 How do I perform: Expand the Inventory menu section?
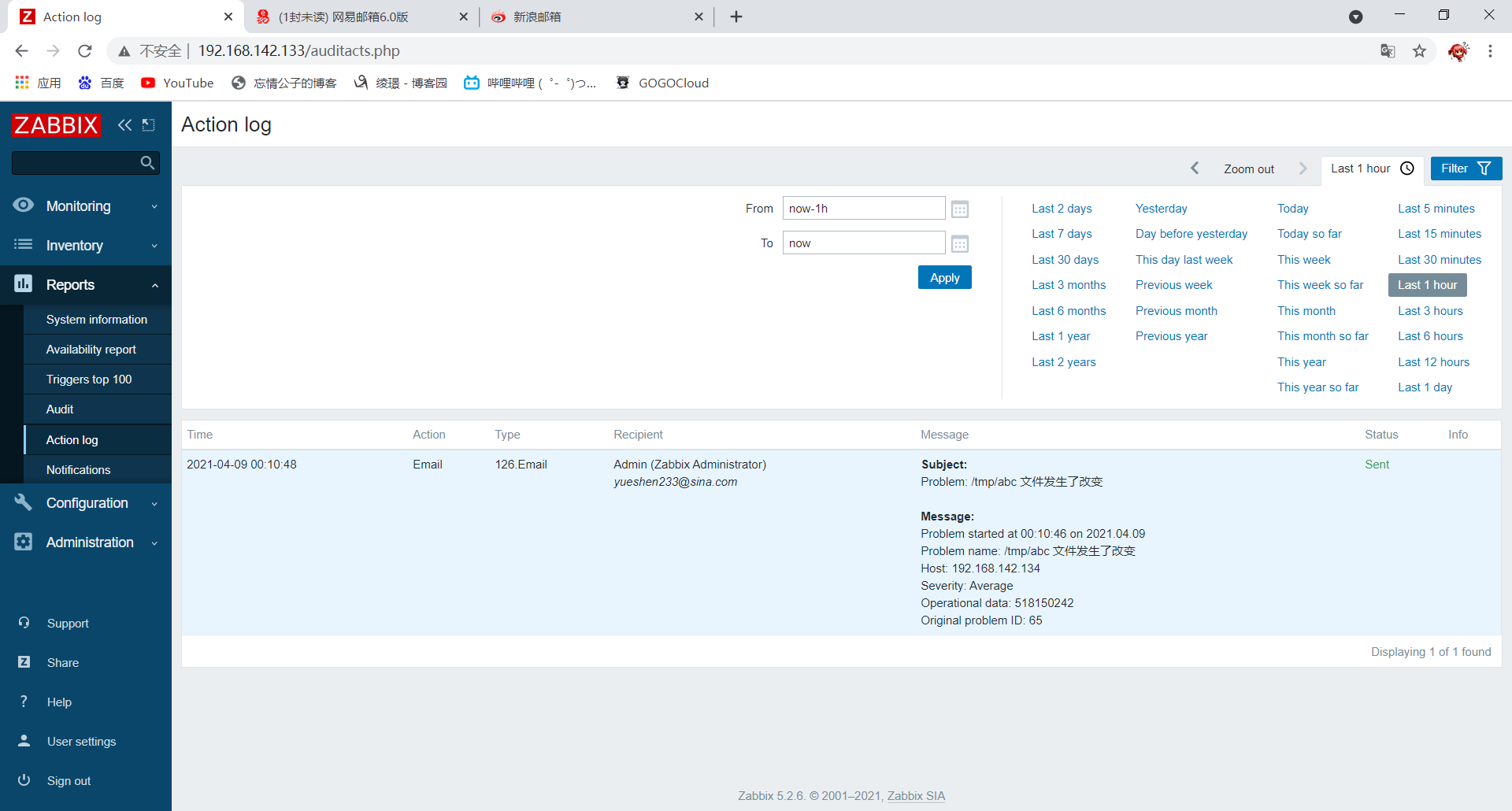[86, 245]
